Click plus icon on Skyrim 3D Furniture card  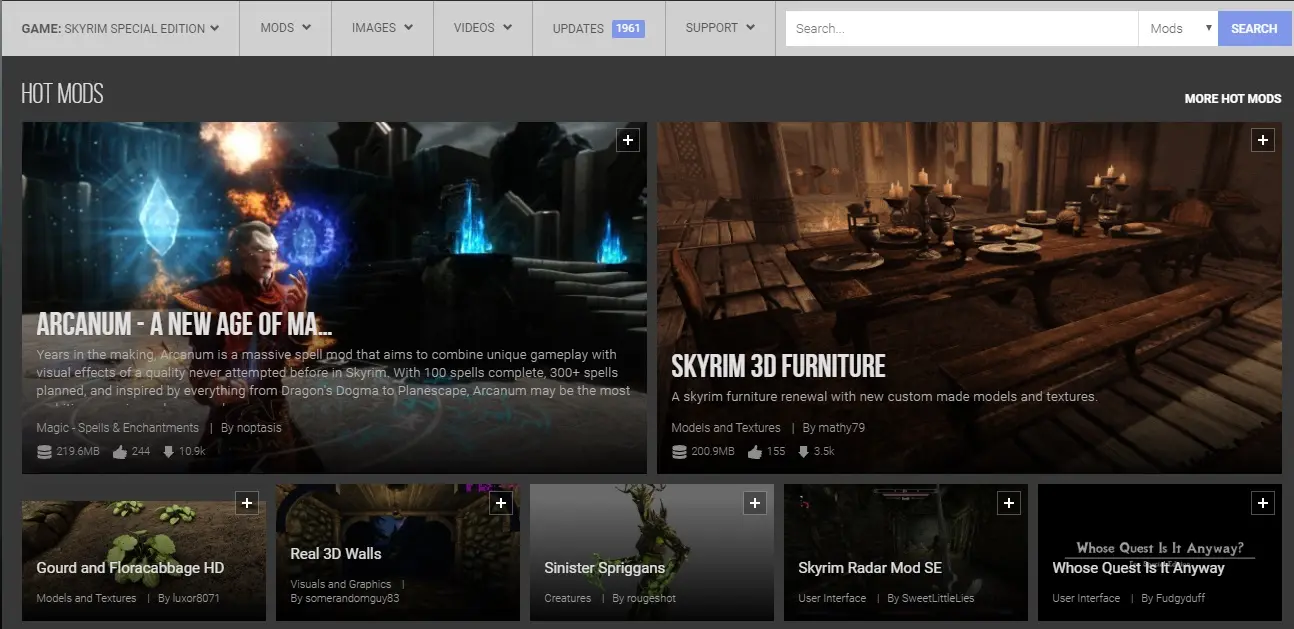click(1263, 141)
